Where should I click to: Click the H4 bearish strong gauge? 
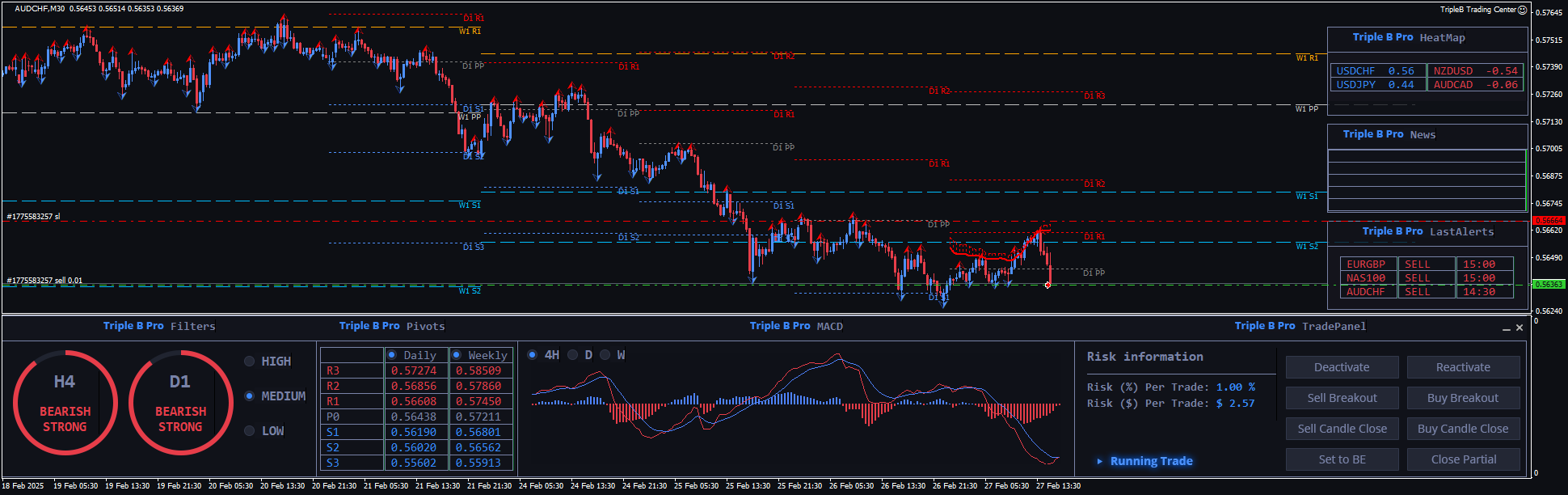(65, 402)
